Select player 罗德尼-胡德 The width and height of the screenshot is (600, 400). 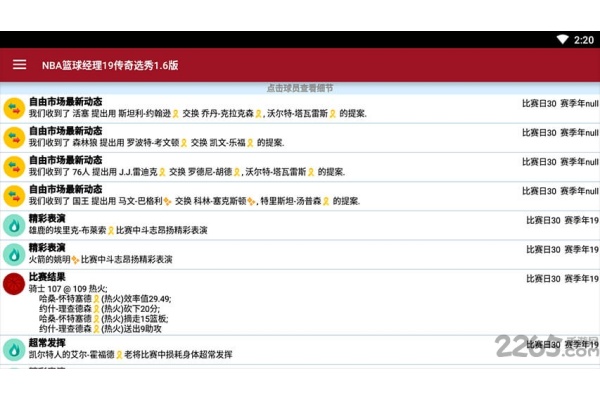click(x=210, y=172)
